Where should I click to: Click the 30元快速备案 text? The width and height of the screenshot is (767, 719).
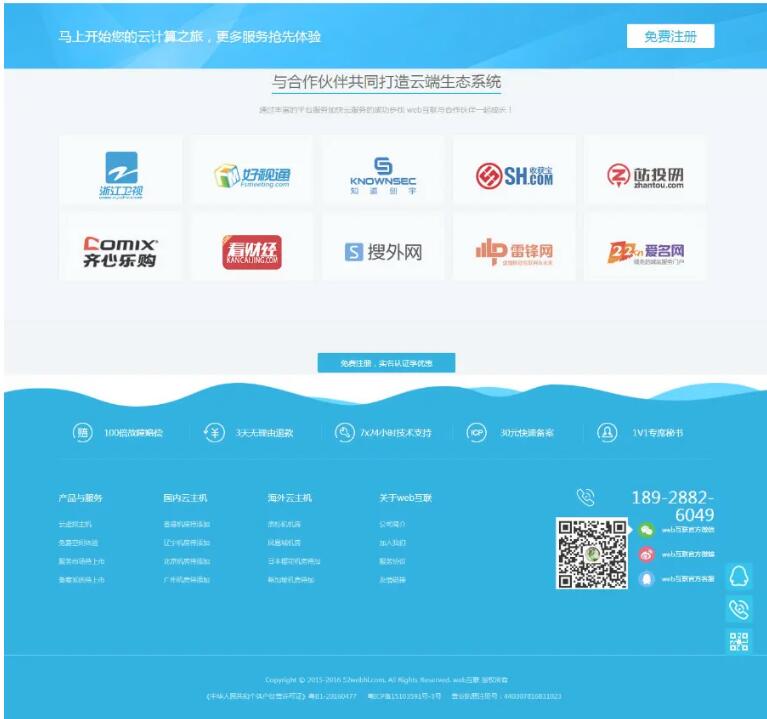pos(527,433)
